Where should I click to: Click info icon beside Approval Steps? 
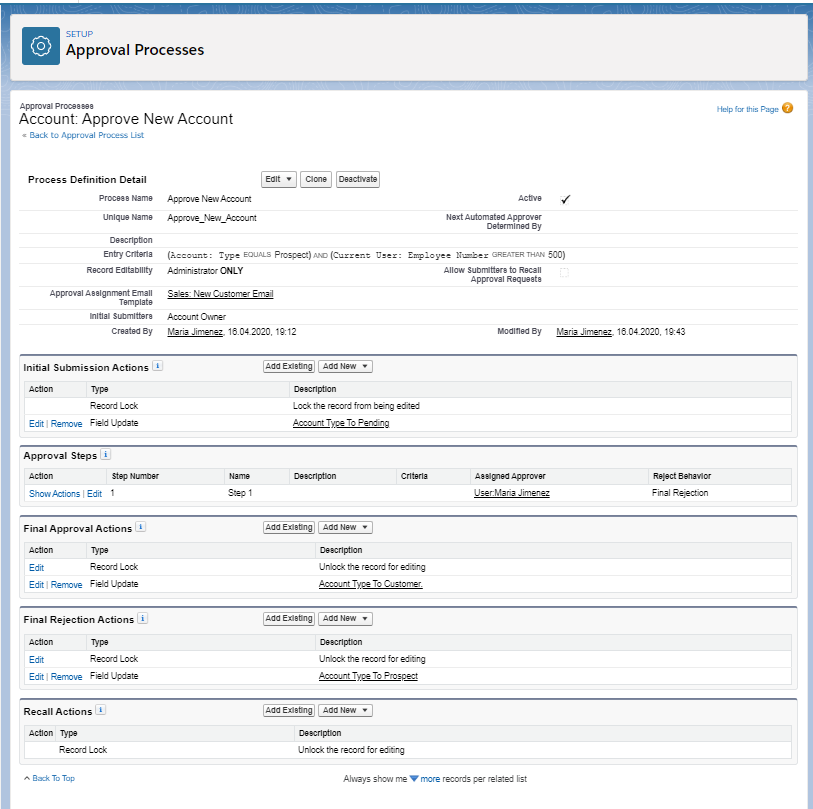(106, 455)
